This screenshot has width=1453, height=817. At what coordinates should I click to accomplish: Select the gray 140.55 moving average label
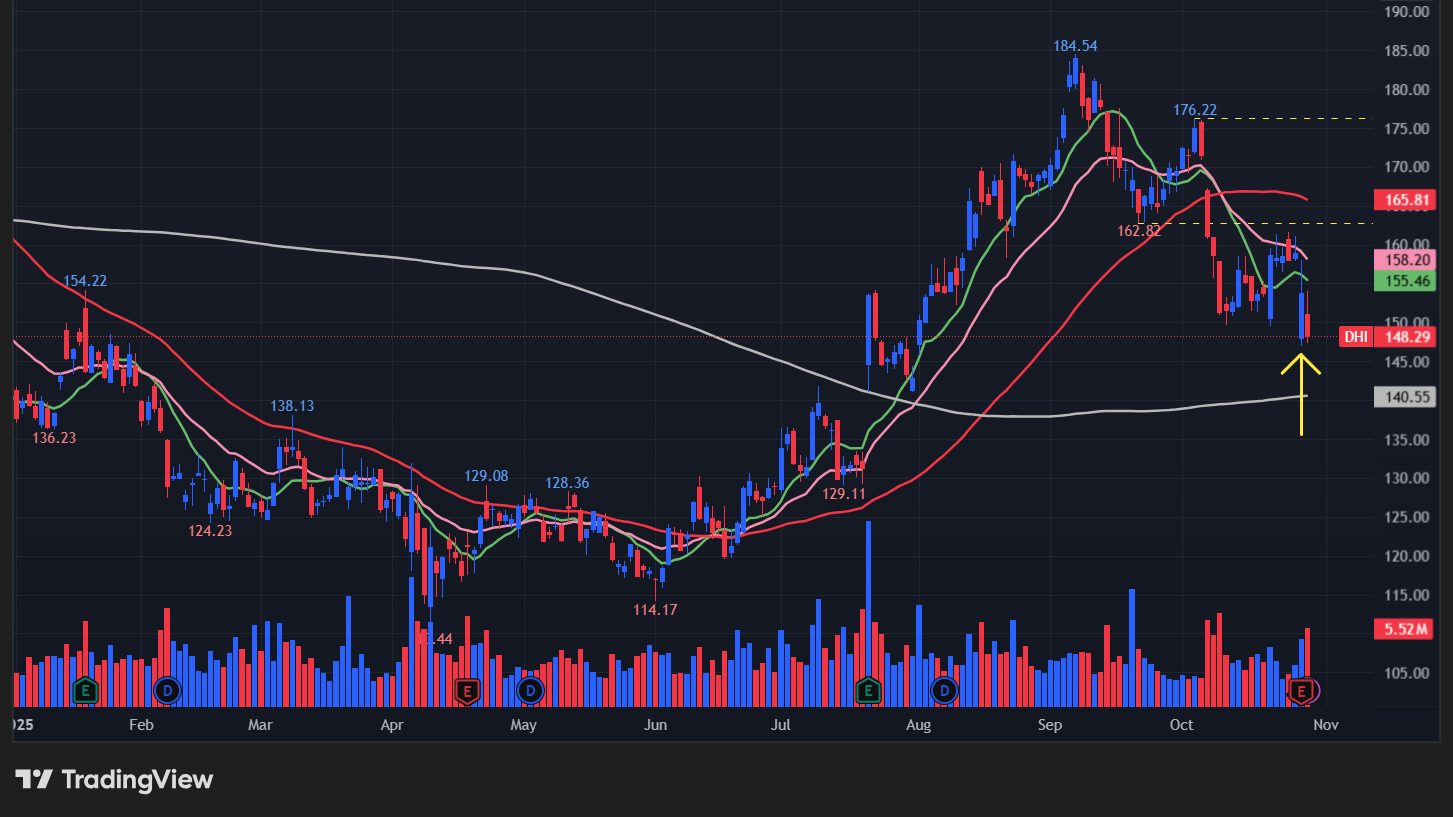pyautogui.click(x=1404, y=397)
